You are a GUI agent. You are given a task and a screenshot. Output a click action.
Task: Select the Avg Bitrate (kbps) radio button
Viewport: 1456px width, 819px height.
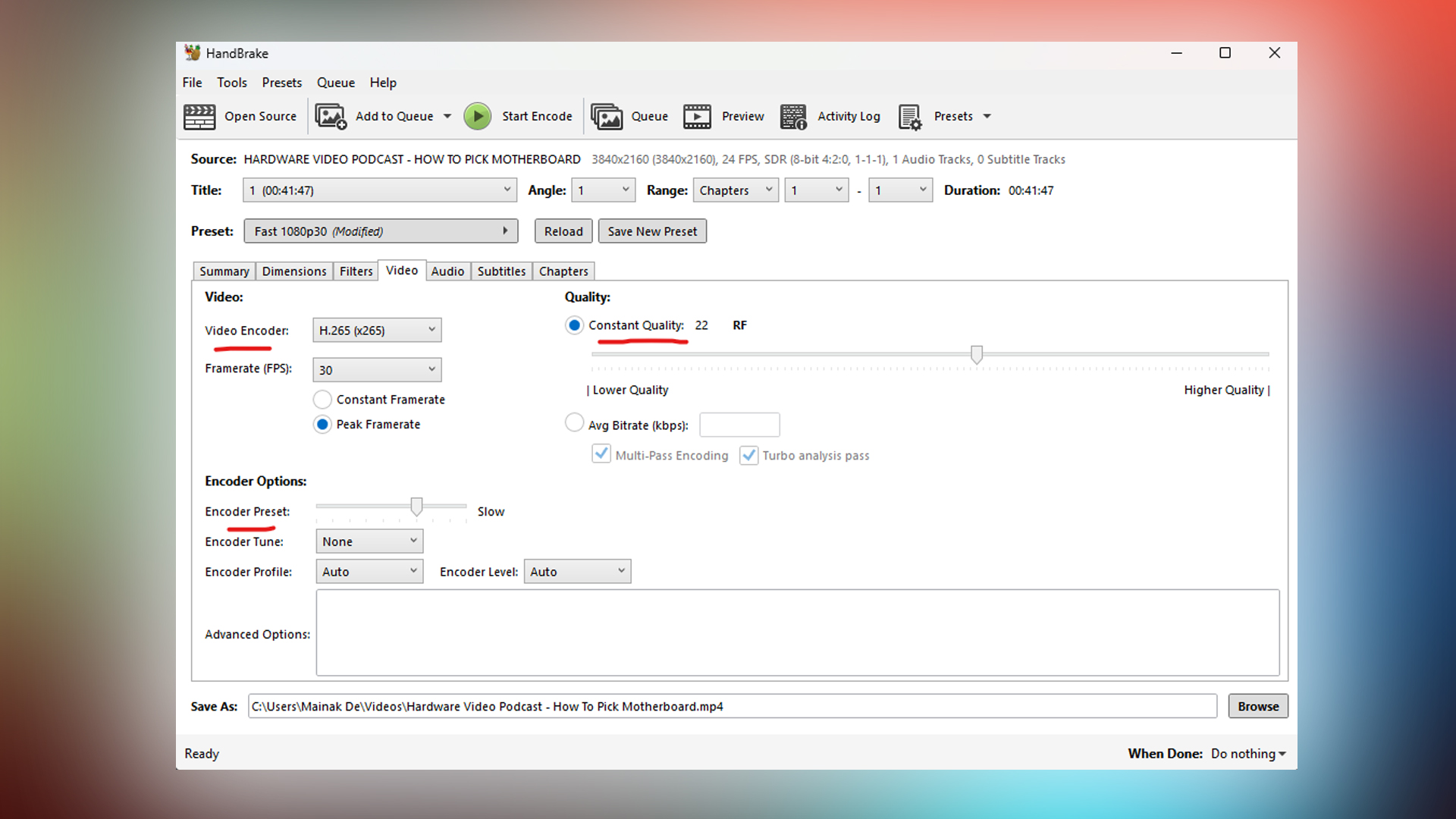(574, 422)
